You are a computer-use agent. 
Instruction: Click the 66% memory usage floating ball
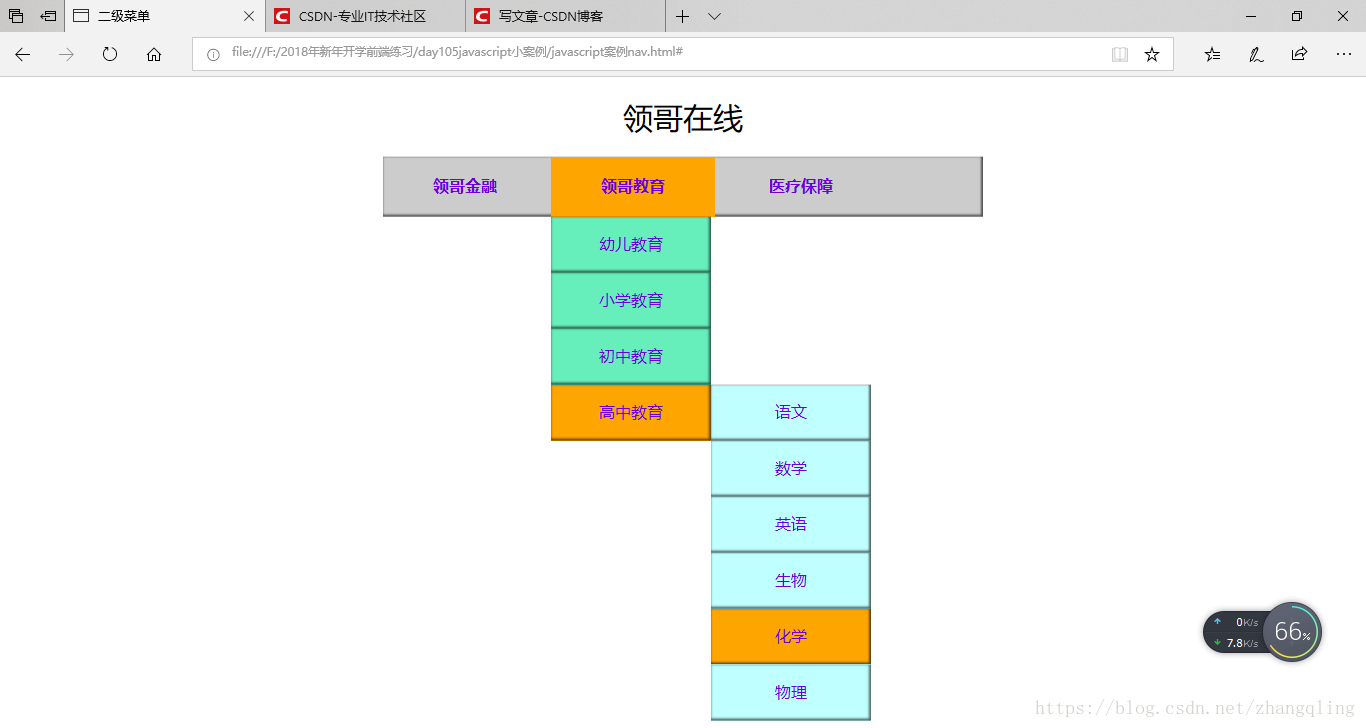pyautogui.click(x=1292, y=632)
